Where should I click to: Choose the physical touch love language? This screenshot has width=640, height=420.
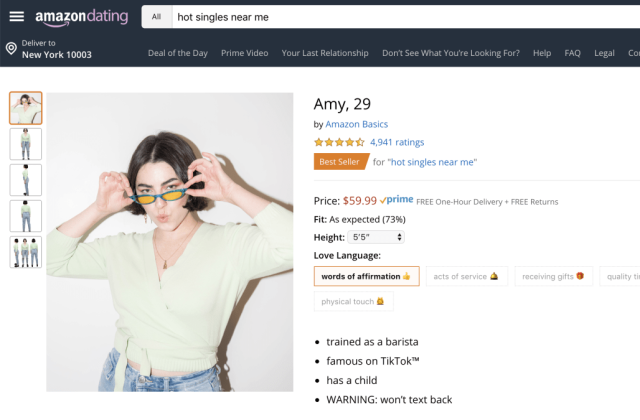353,301
